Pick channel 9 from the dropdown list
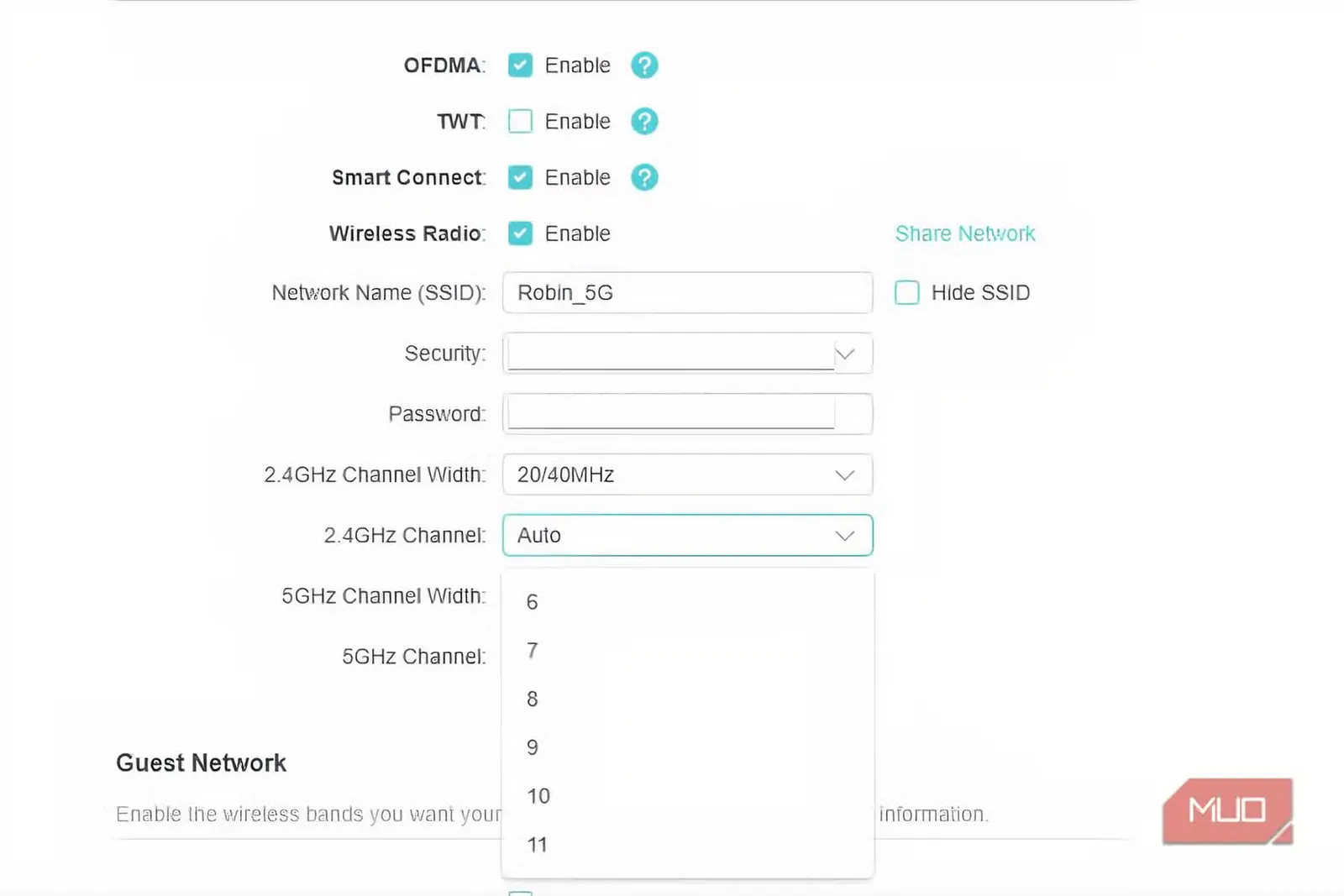 [x=687, y=747]
